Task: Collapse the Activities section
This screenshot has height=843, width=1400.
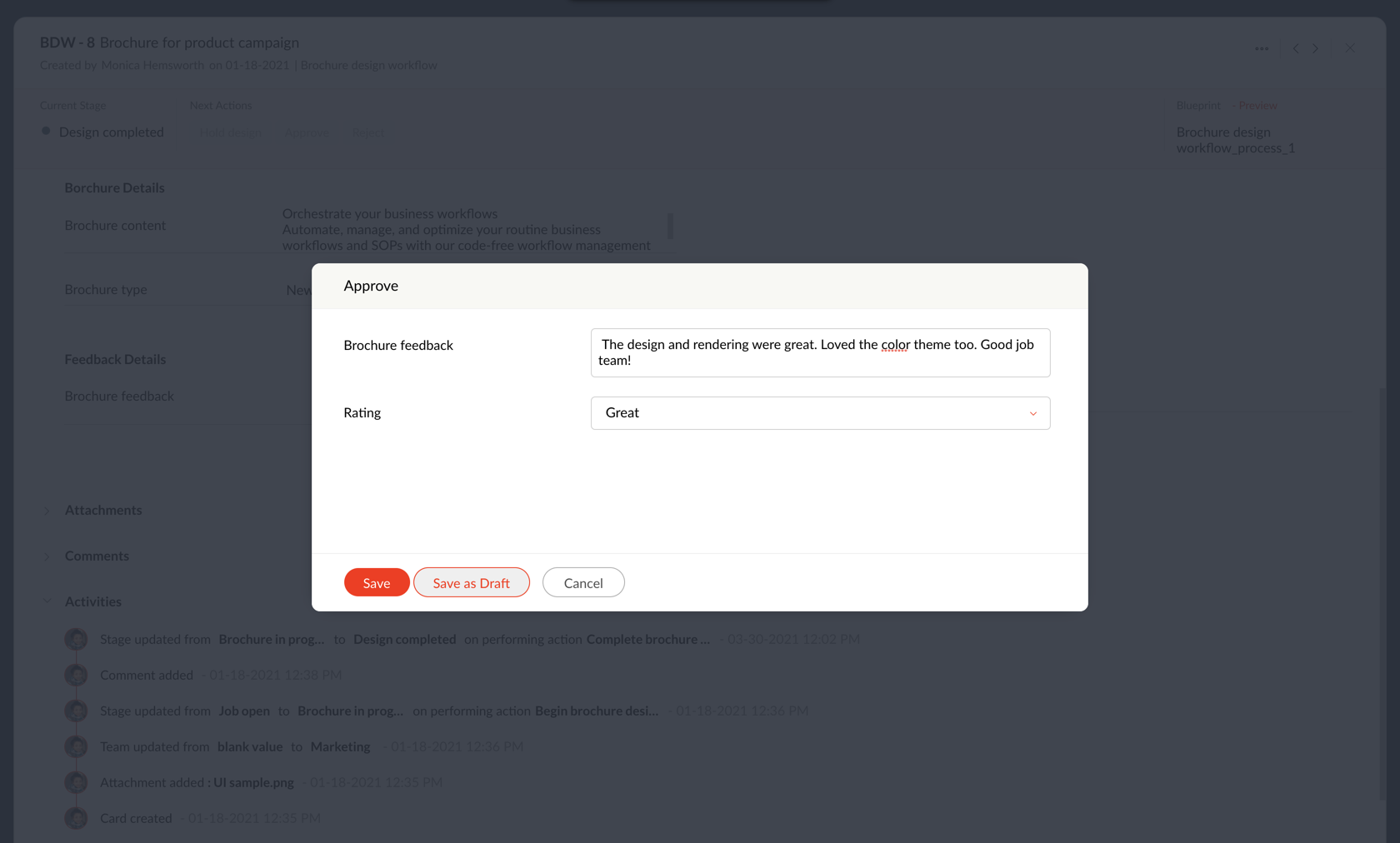Action: (x=47, y=601)
